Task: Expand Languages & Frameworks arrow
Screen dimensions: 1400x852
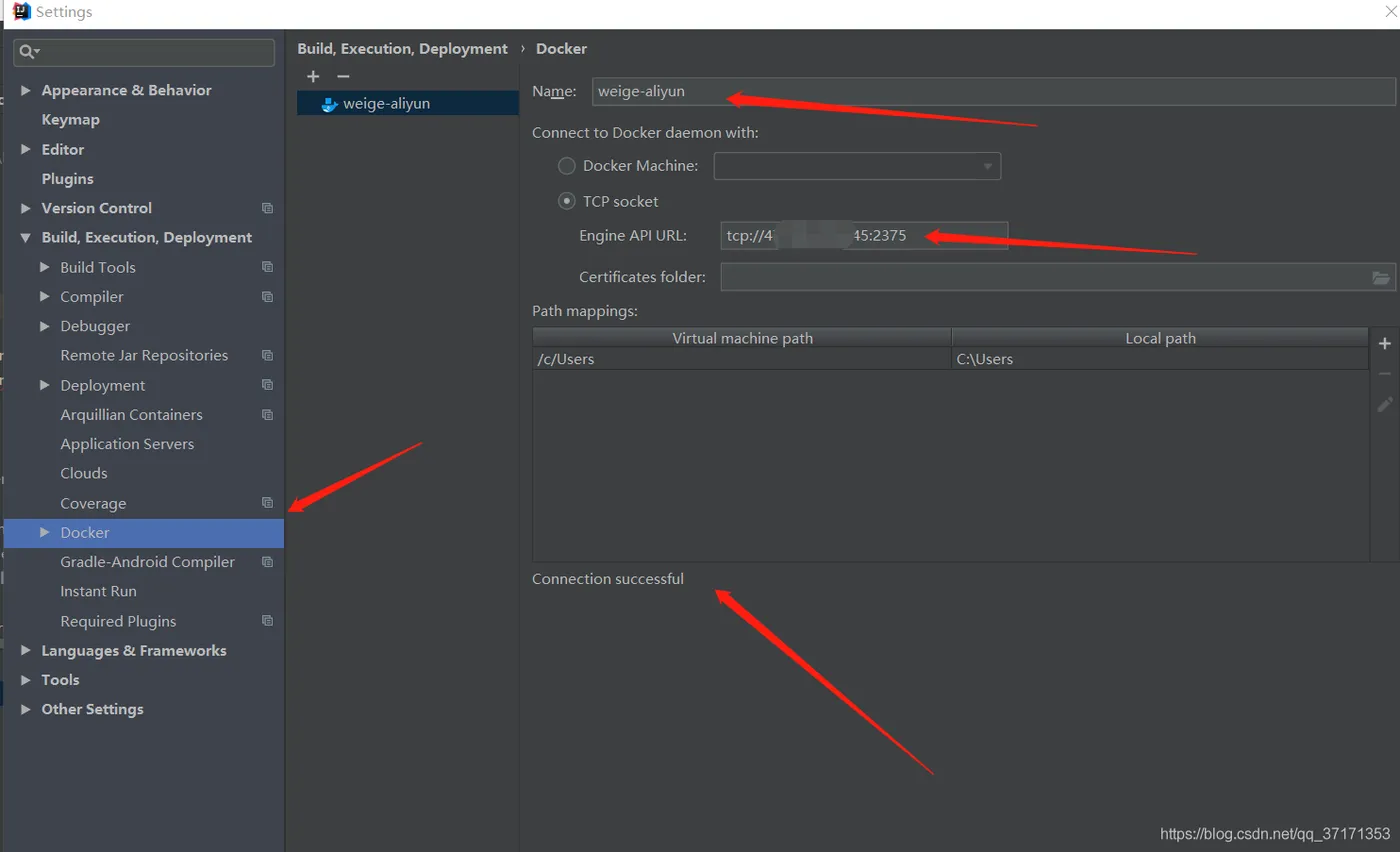Action: pyautogui.click(x=26, y=650)
